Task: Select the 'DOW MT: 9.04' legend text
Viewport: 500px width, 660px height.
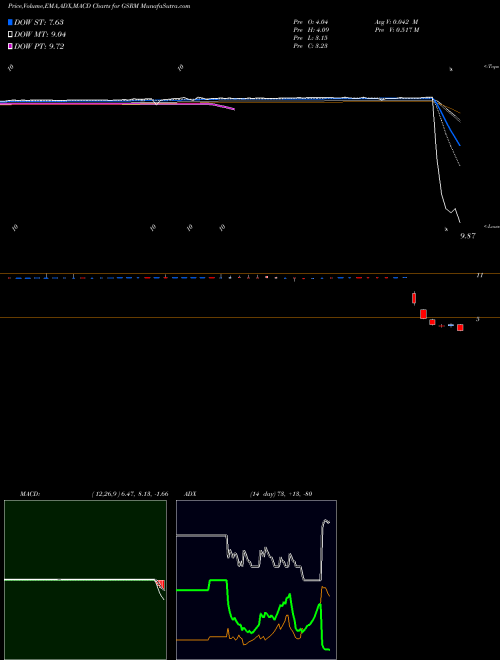Action: click(x=40, y=35)
